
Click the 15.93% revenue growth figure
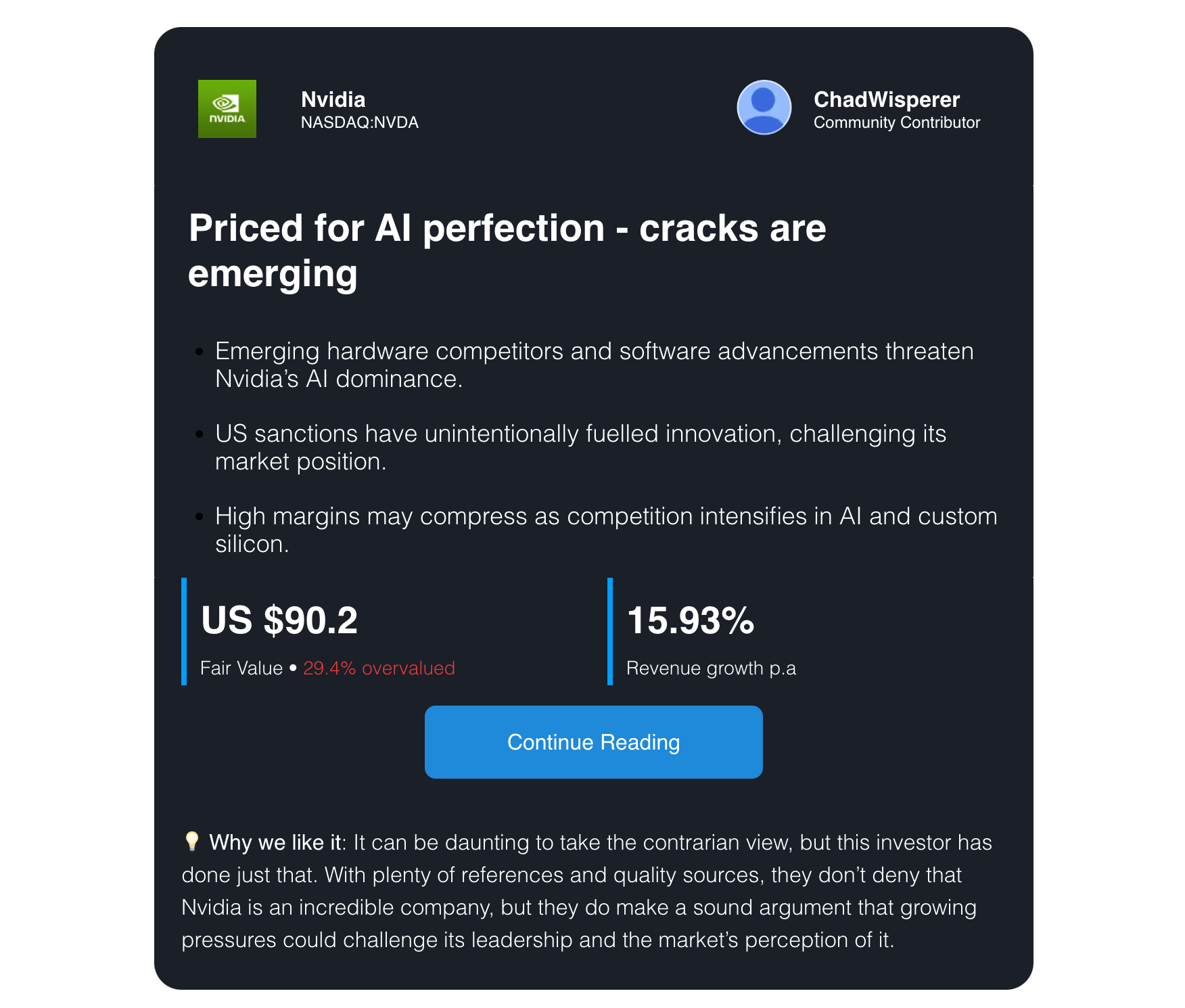click(x=690, y=620)
